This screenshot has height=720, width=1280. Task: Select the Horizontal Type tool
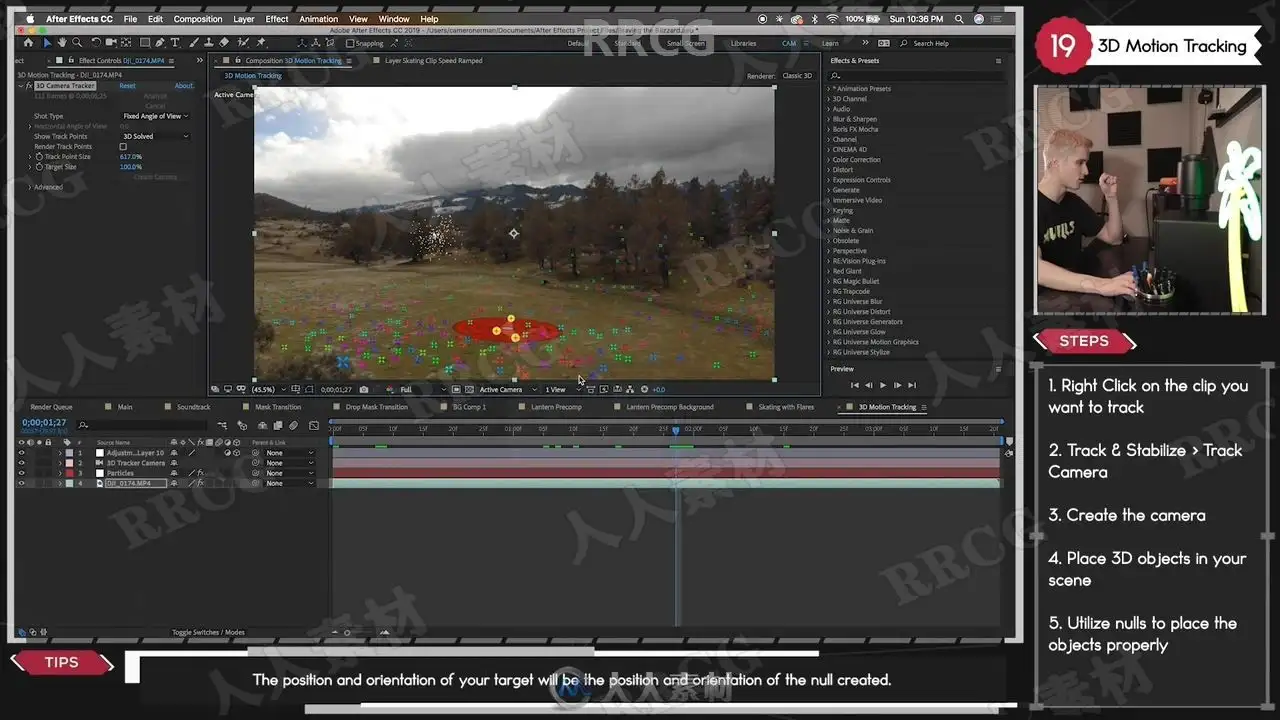pyautogui.click(x=176, y=43)
